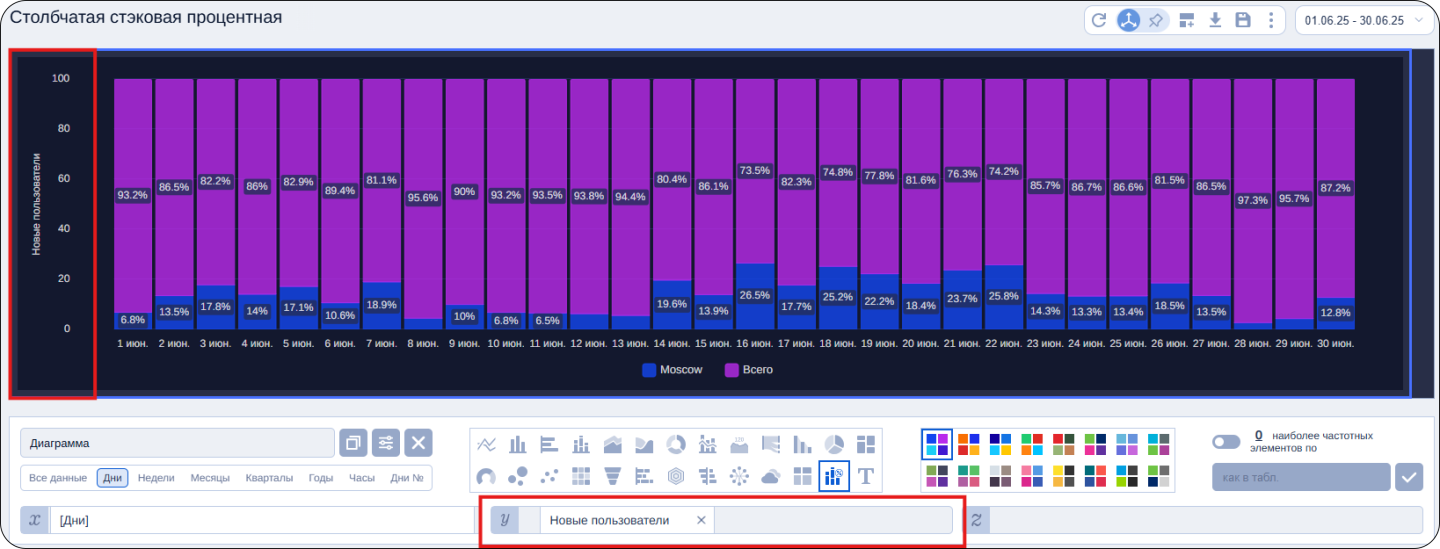The height and width of the screenshot is (549, 1440).
Task: Toggle the Moscow series in the legend
Action: point(672,370)
